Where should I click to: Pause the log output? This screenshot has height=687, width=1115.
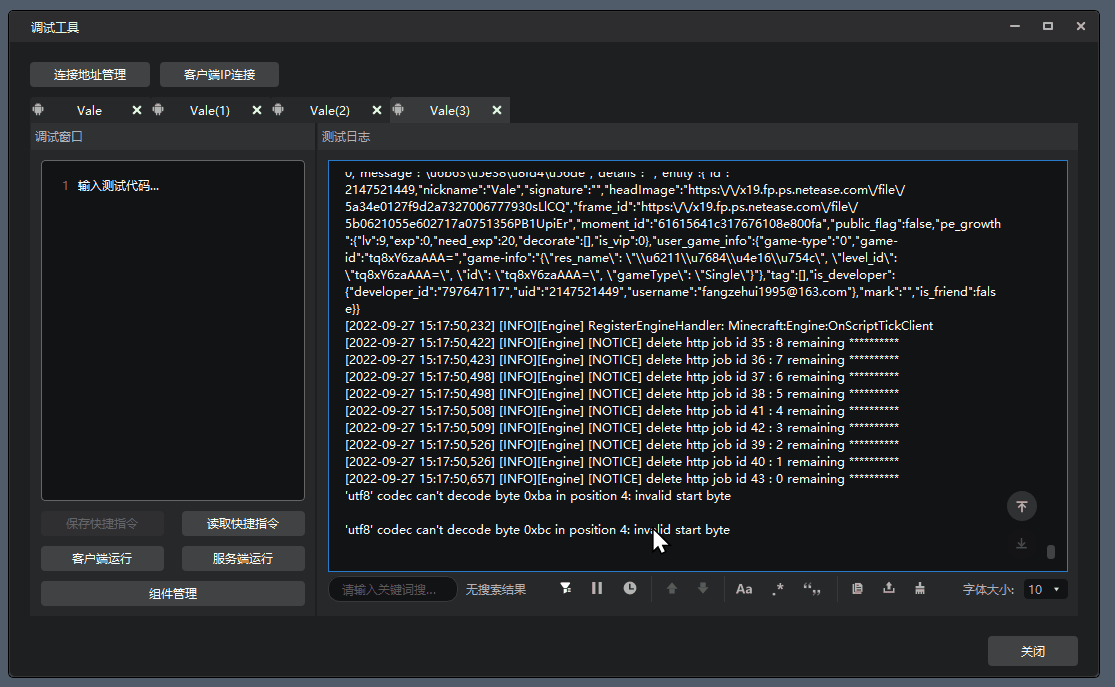597,589
